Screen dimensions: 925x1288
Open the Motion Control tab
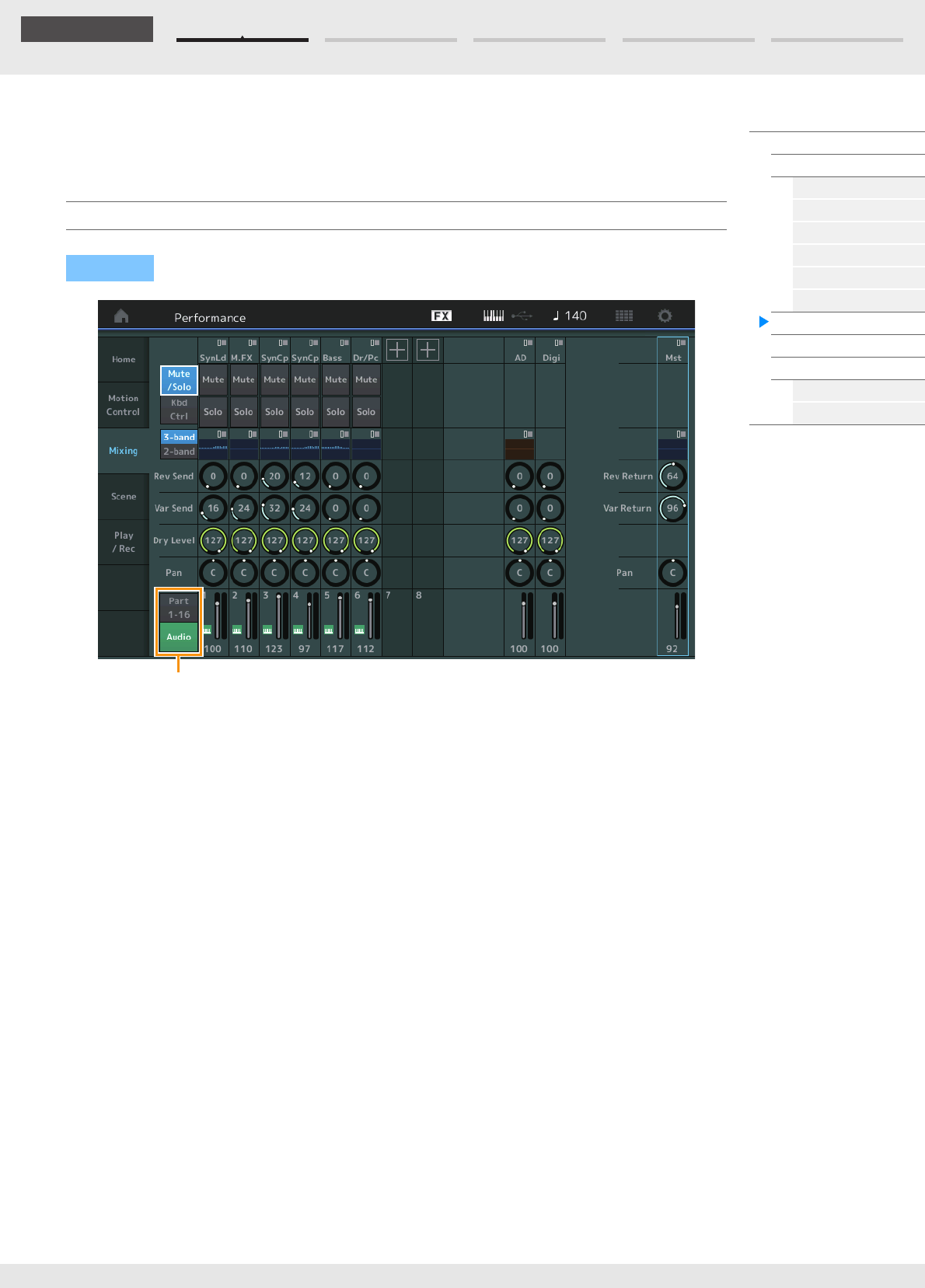tap(124, 405)
